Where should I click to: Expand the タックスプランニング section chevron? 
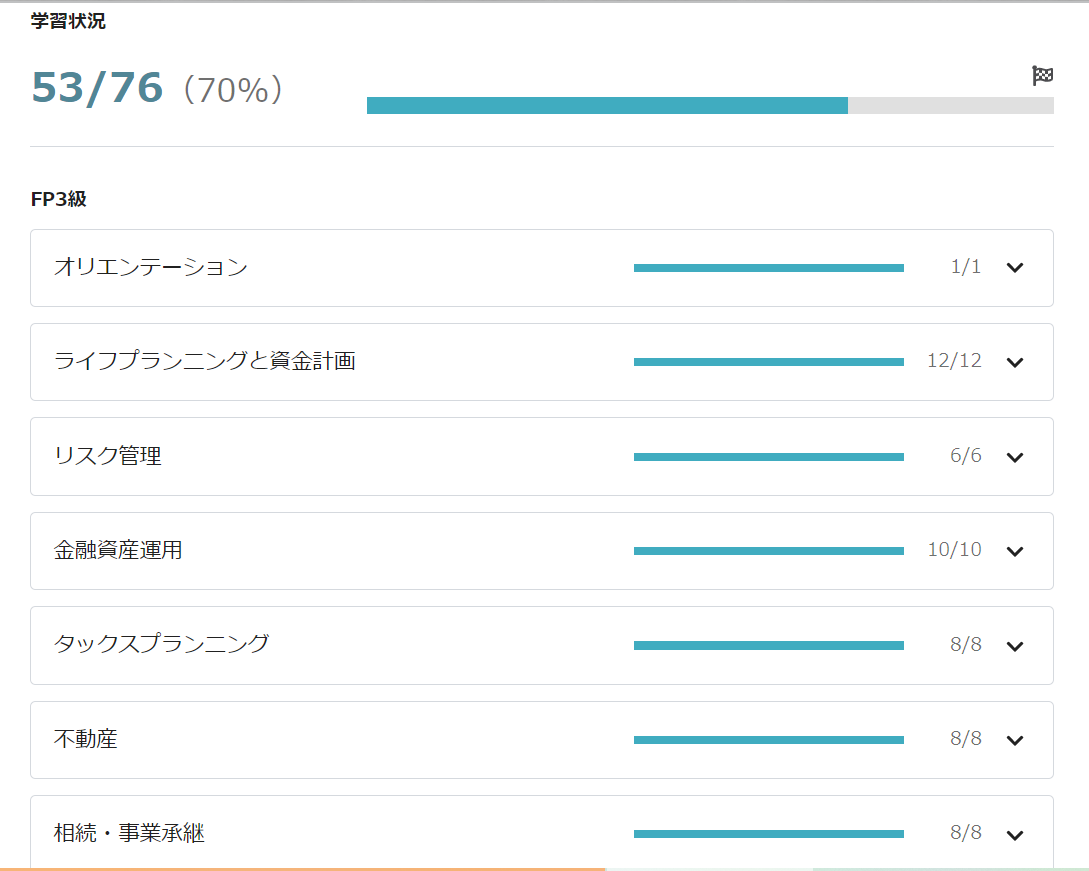click(x=1015, y=646)
